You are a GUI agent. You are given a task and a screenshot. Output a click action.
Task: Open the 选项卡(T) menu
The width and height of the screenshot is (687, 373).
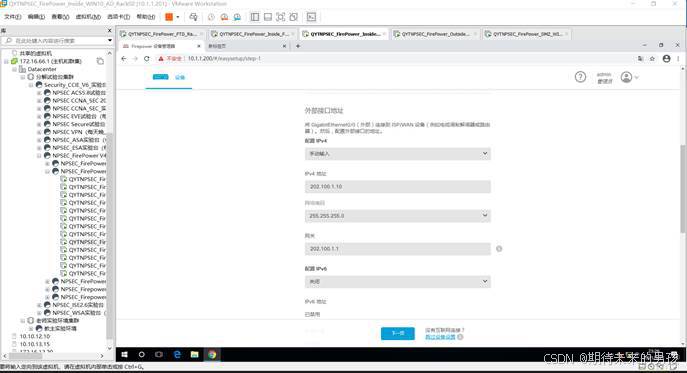click(118, 17)
